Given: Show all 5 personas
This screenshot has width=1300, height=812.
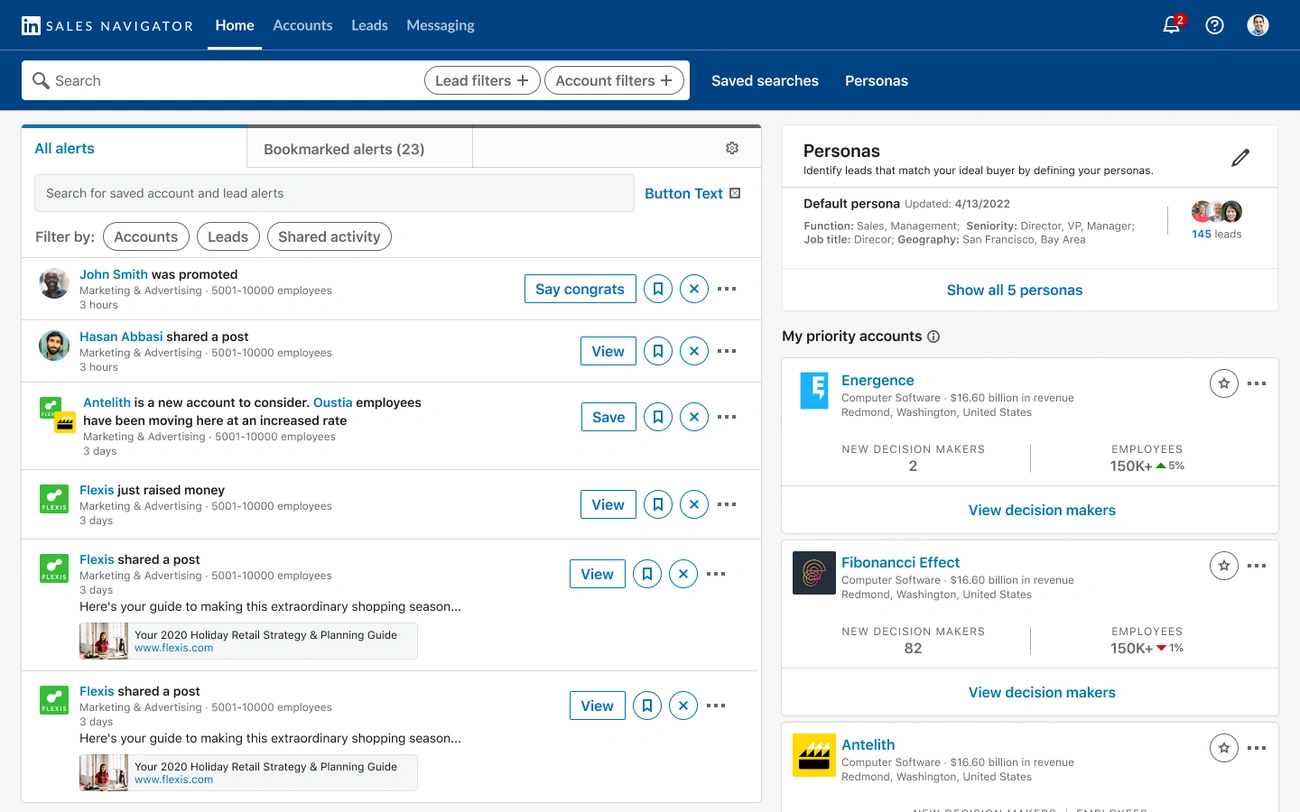Looking at the screenshot, I should [x=1014, y=289].
